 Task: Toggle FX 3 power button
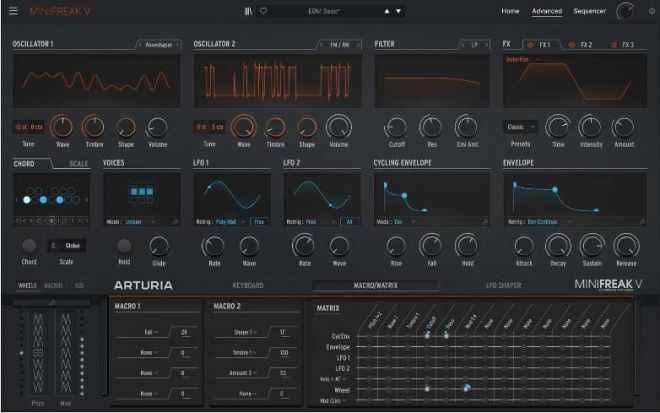pos(613,44)
